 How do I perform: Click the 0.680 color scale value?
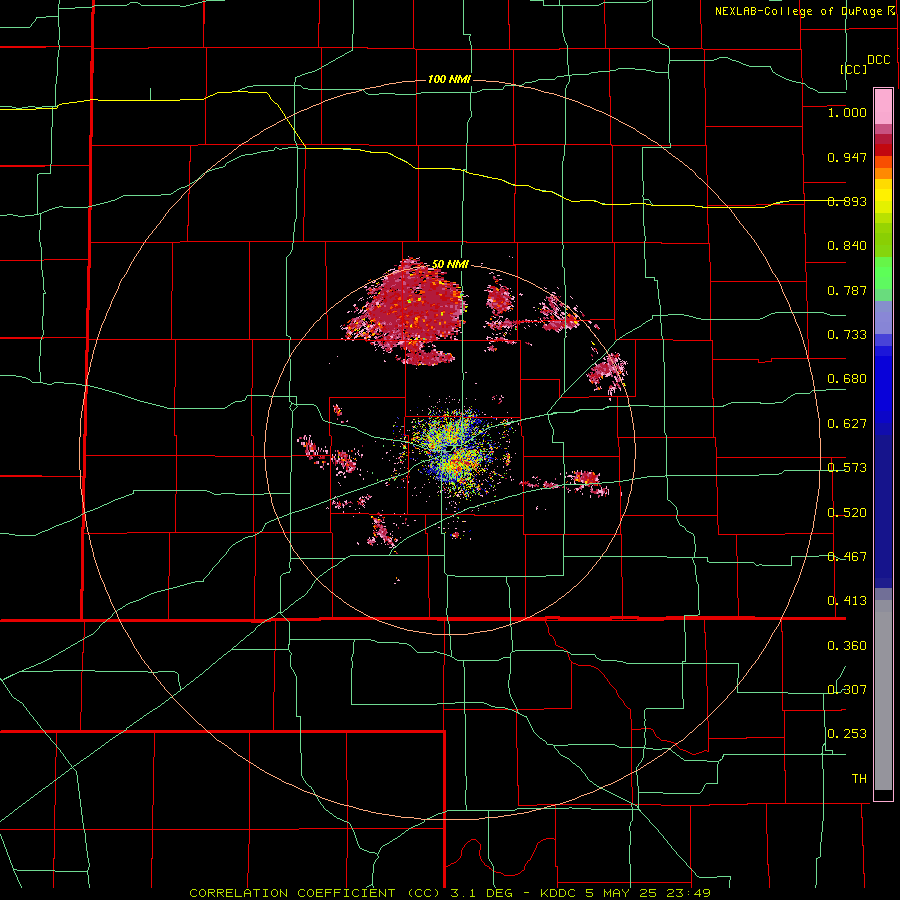click(847, 379)
